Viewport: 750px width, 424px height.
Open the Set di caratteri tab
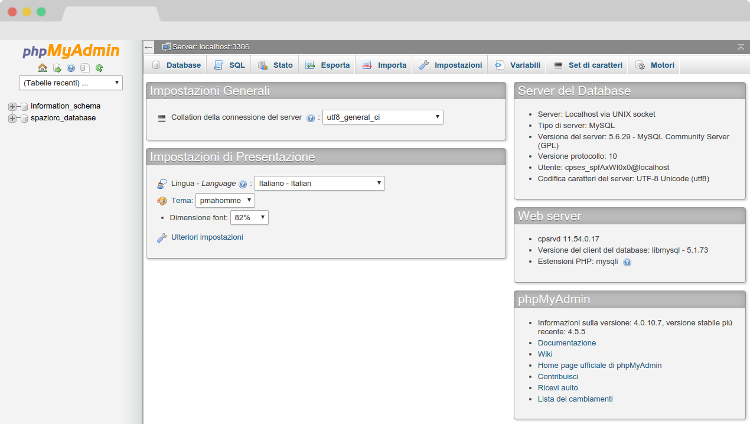click(588, 65)
